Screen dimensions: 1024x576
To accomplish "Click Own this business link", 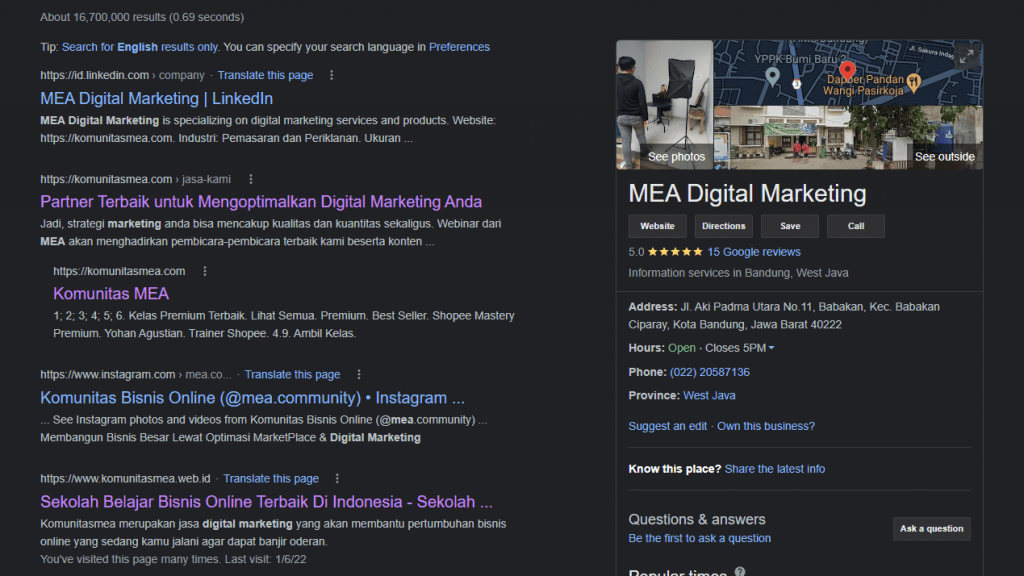I will coord(766,426).
